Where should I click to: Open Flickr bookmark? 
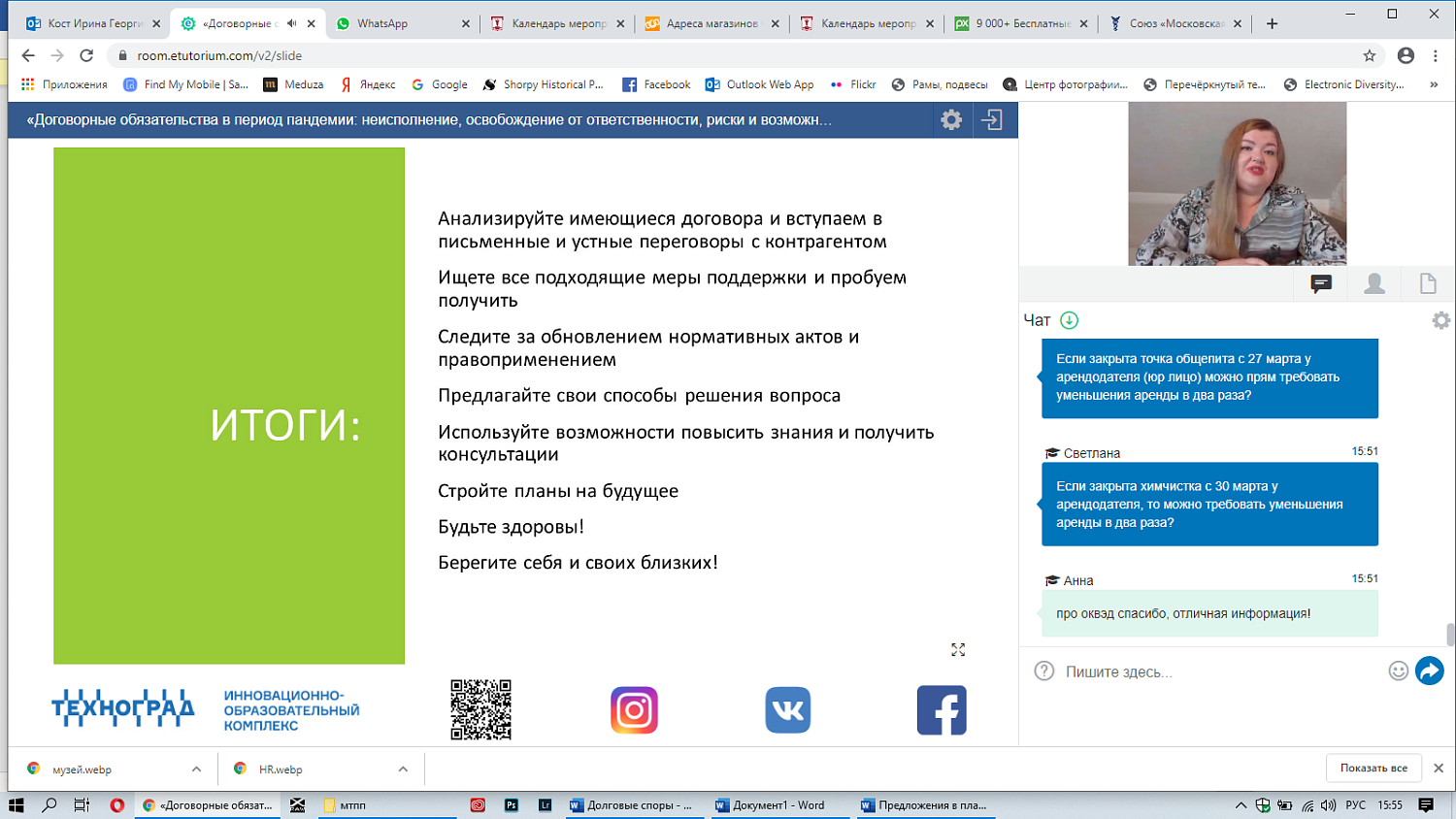852,84
